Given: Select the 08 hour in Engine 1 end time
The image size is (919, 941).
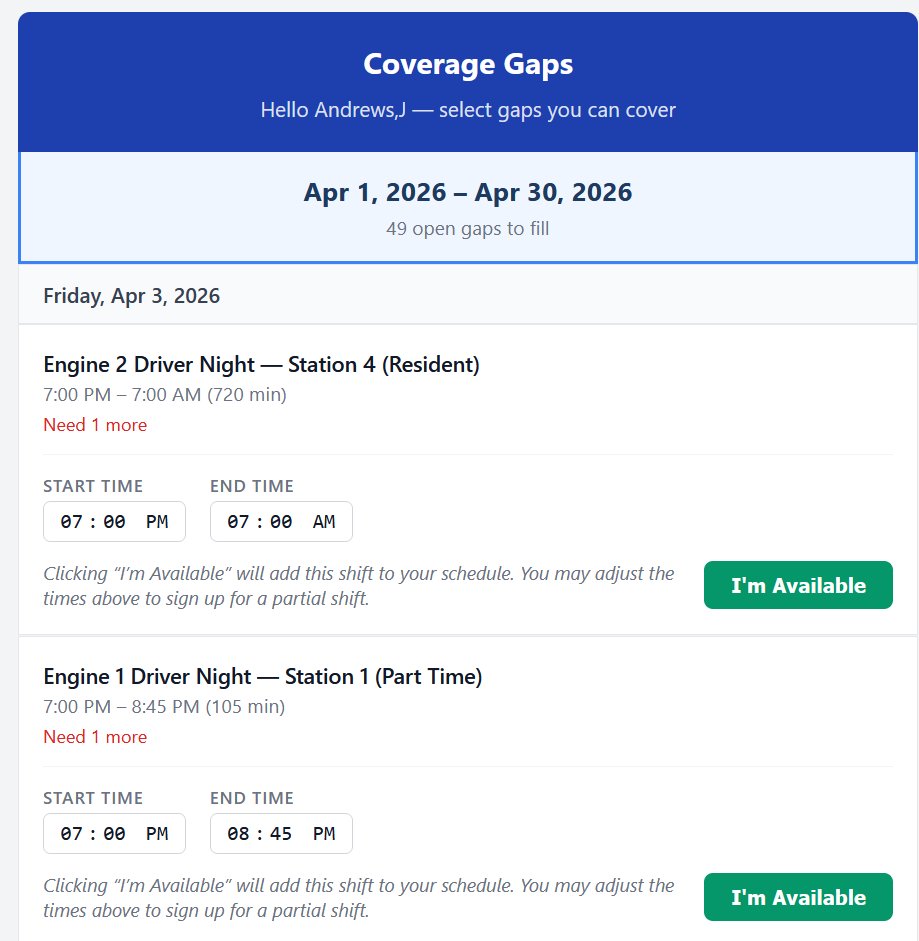Looking at the screenshot, I should tap(238, 834).
